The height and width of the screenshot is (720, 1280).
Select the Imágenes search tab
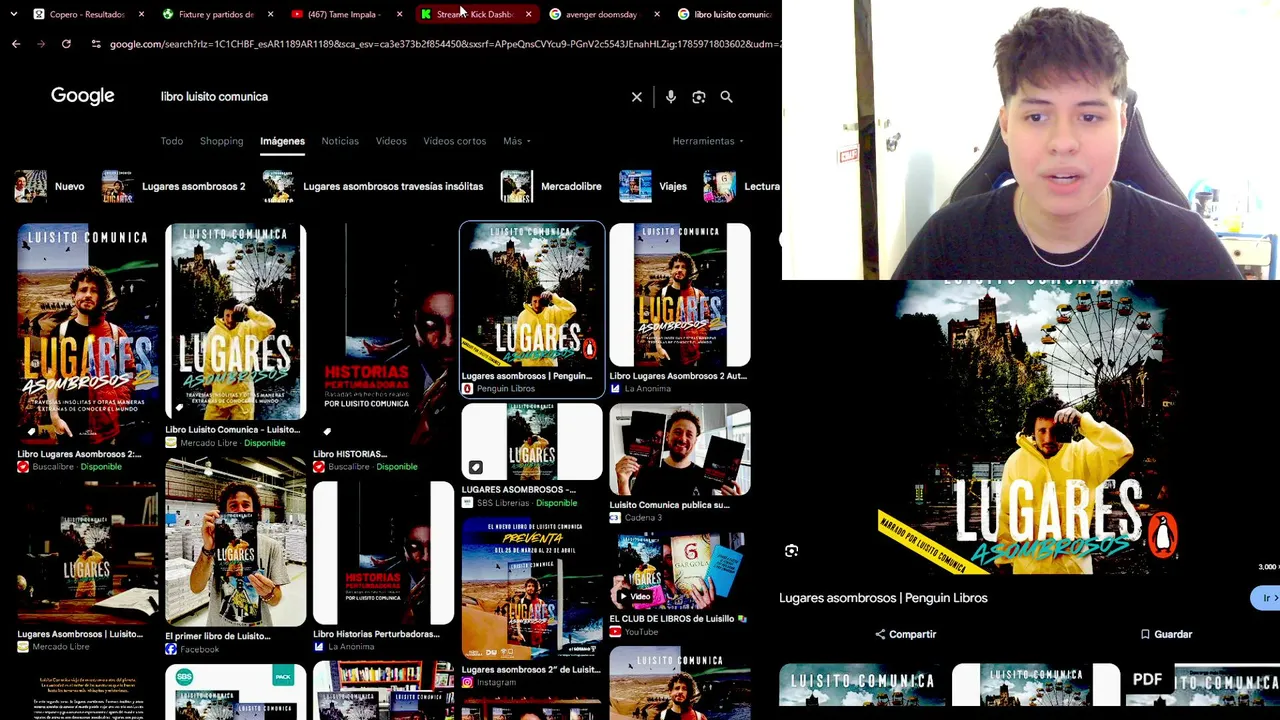(282, 141)
